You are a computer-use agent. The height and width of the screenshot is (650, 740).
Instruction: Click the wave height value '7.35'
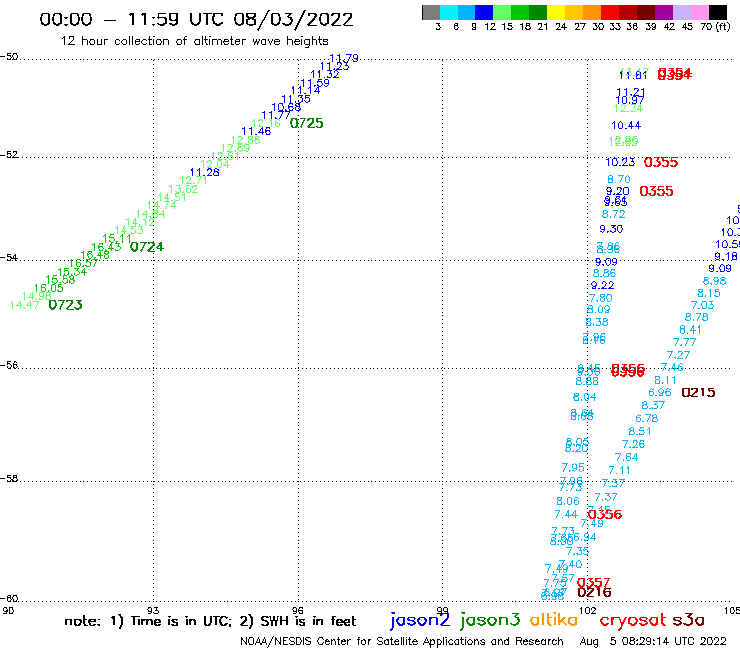pos(578,551)
